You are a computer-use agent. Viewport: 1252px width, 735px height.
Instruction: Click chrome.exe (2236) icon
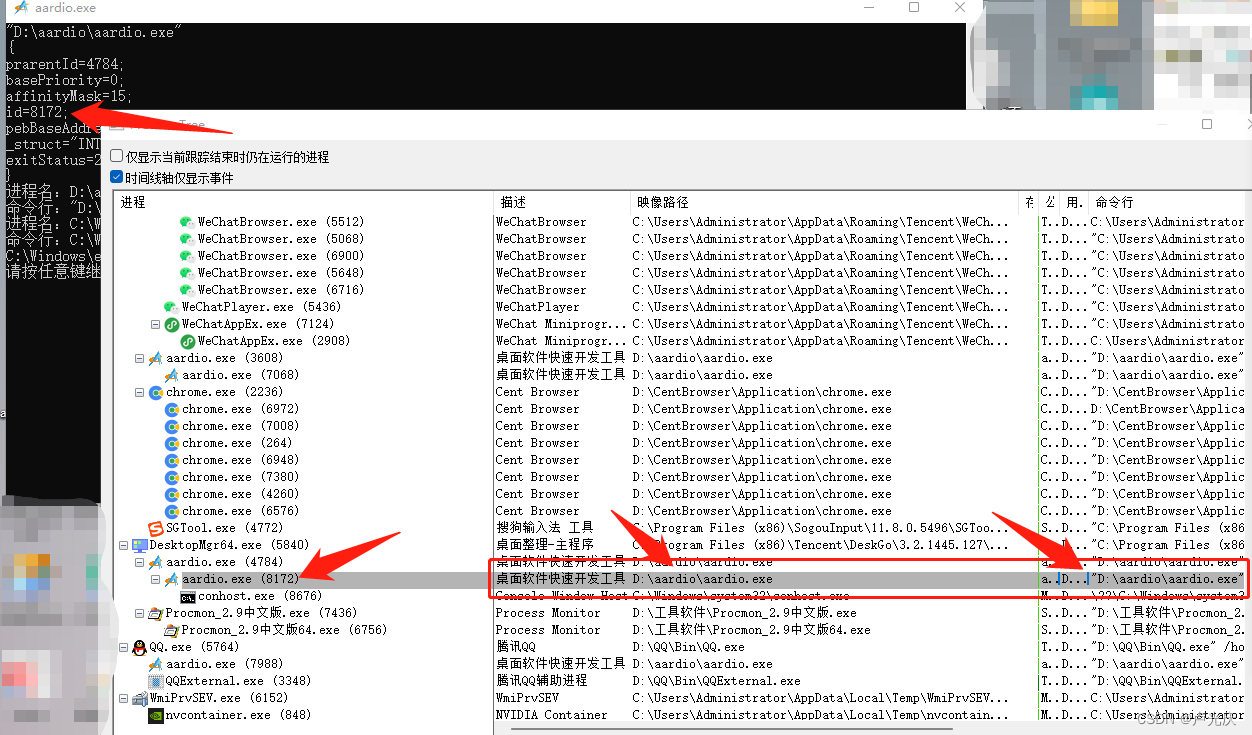tap(155, 392)
